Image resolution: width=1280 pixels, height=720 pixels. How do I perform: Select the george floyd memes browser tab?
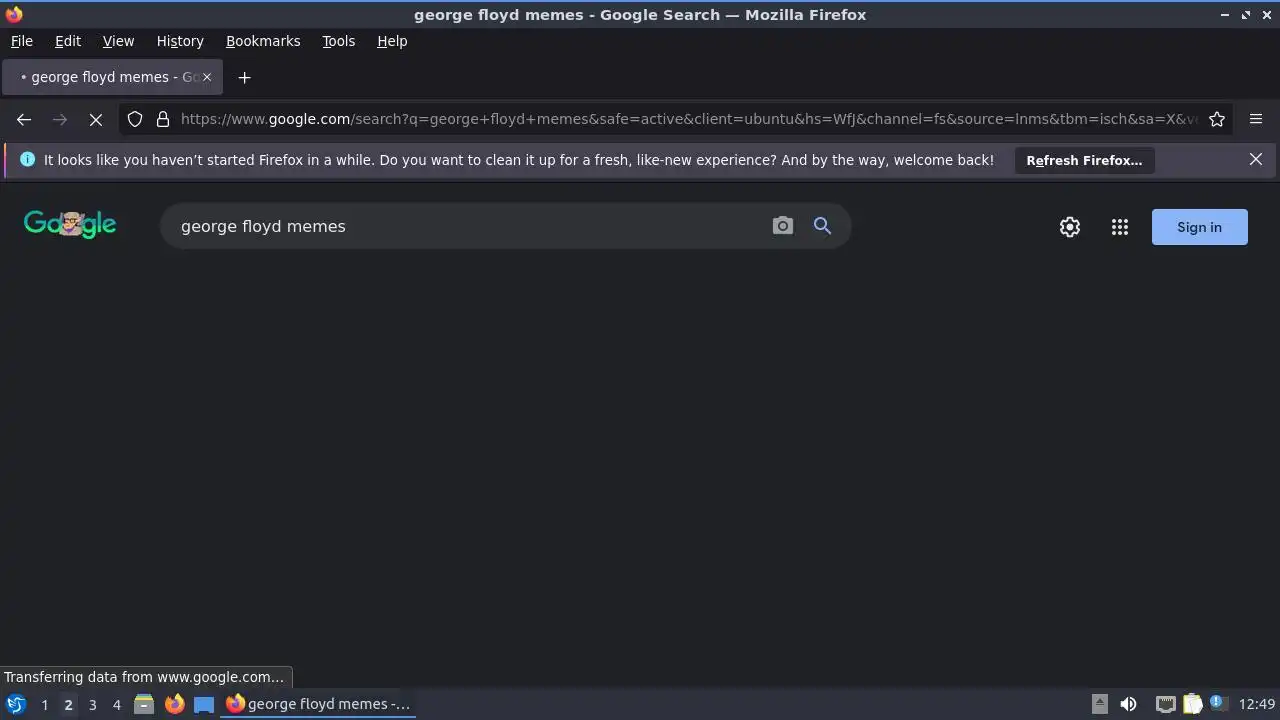tap(113, 77)
